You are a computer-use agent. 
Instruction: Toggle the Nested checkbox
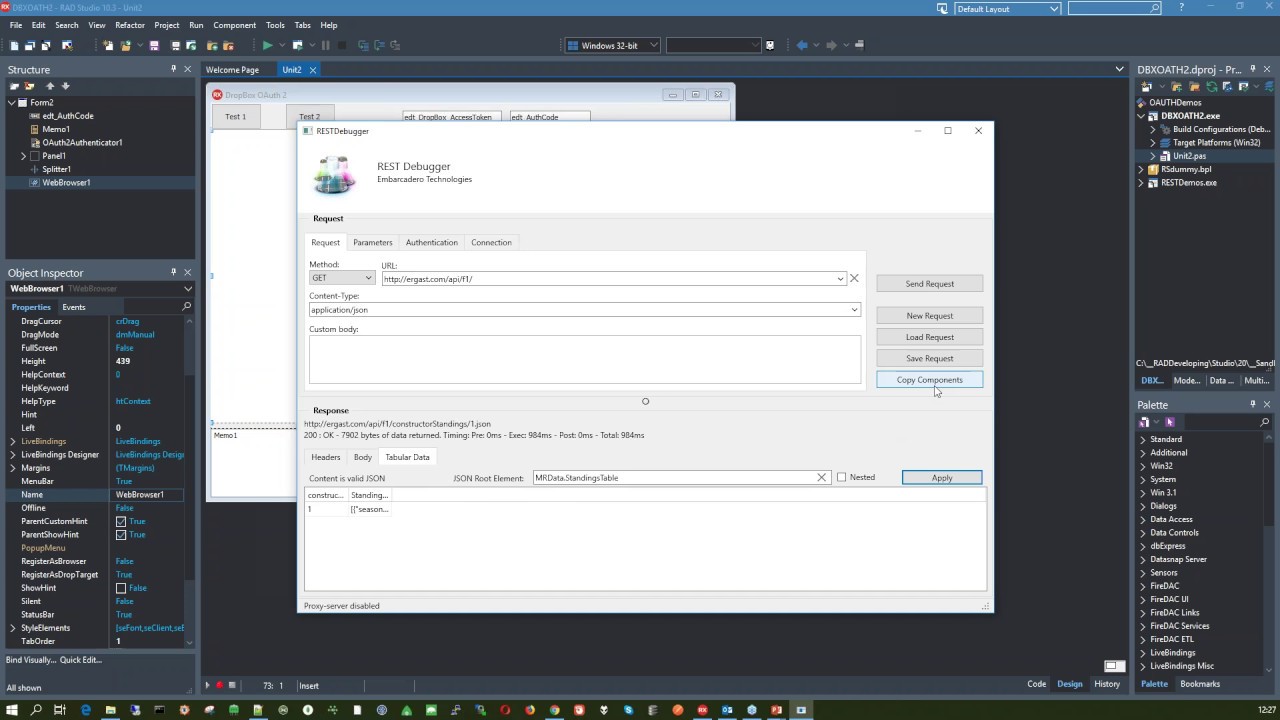[841, 477]
